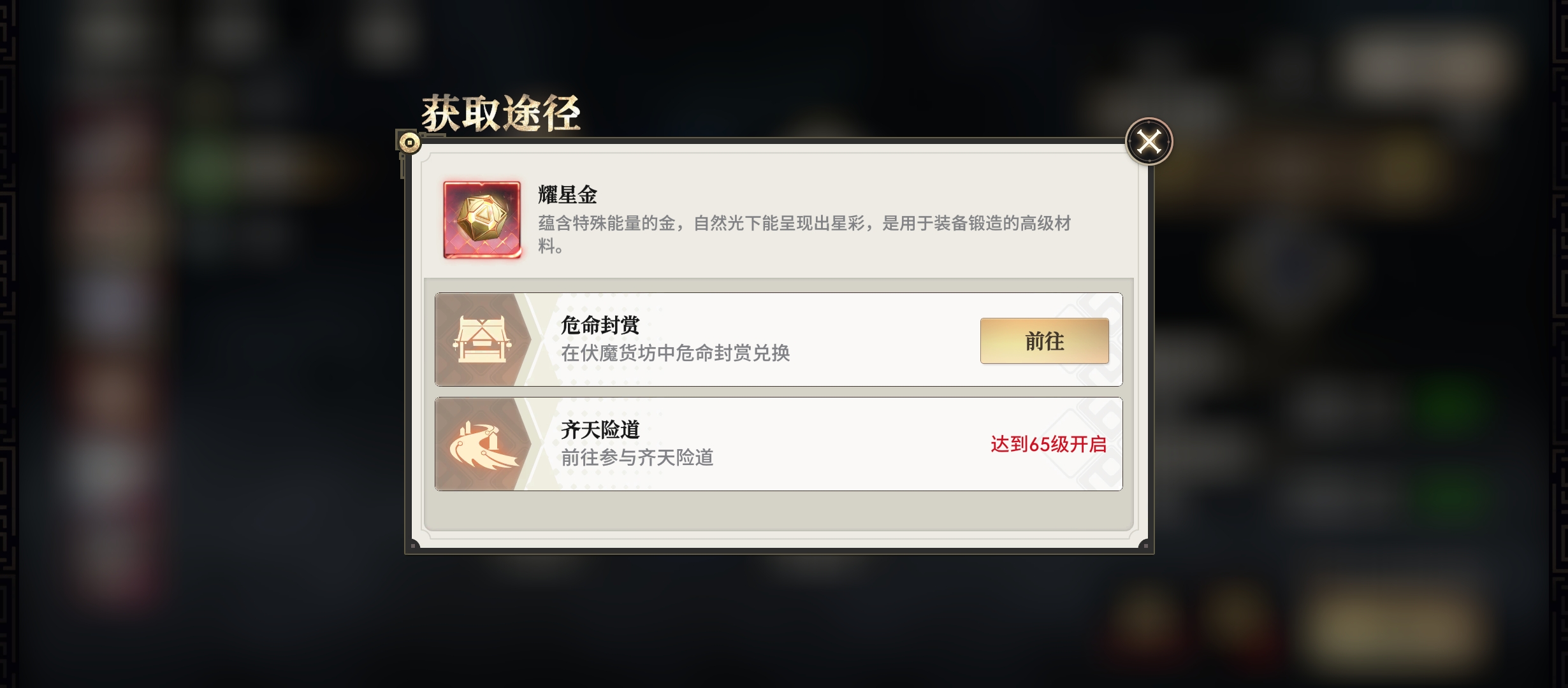Tap the winding road icon beside 齐天险道
This screenshot has width=1568, height=688.
(483, 444)
